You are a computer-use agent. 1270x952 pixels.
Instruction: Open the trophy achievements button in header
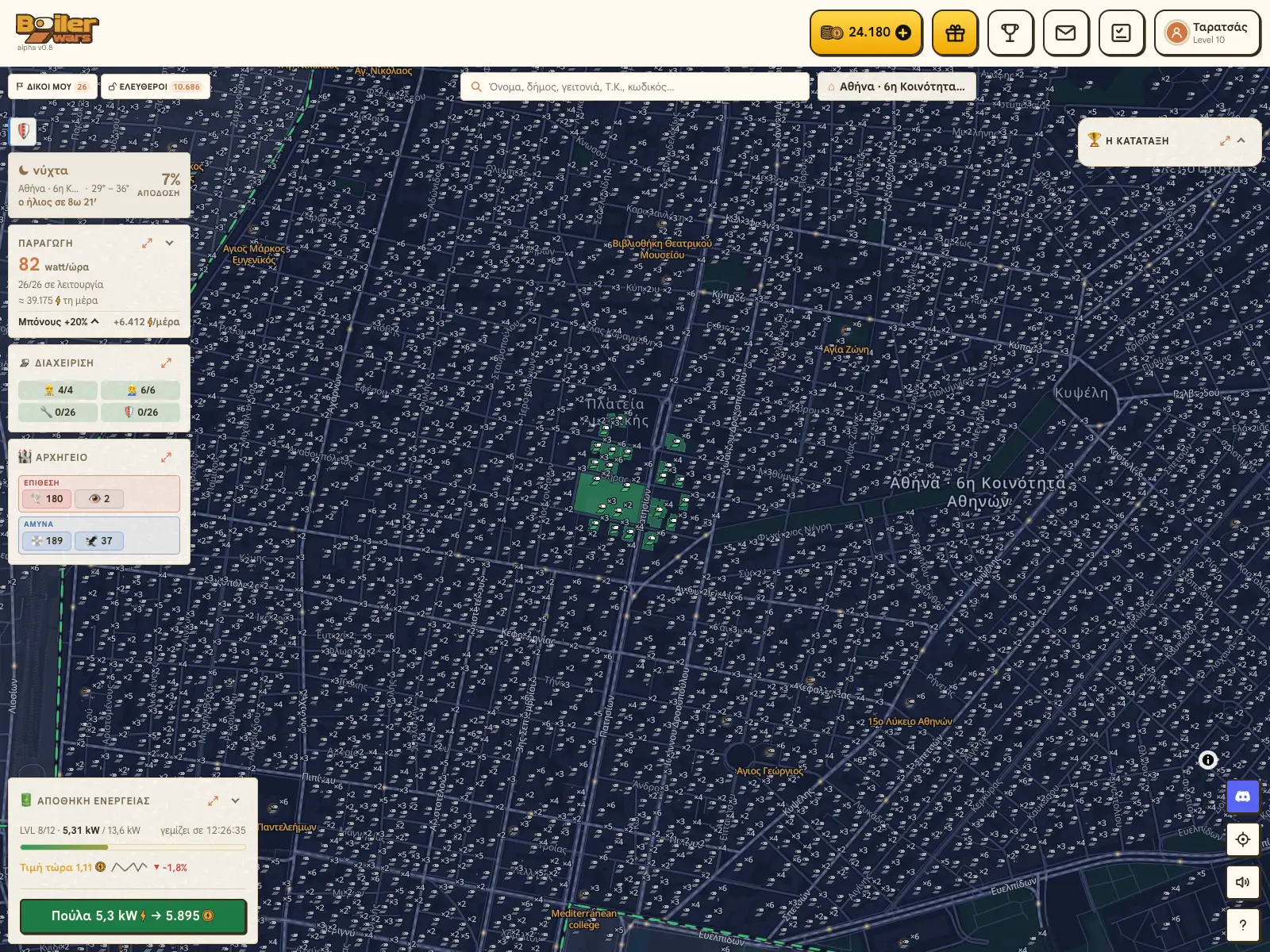click(1010, 33)
